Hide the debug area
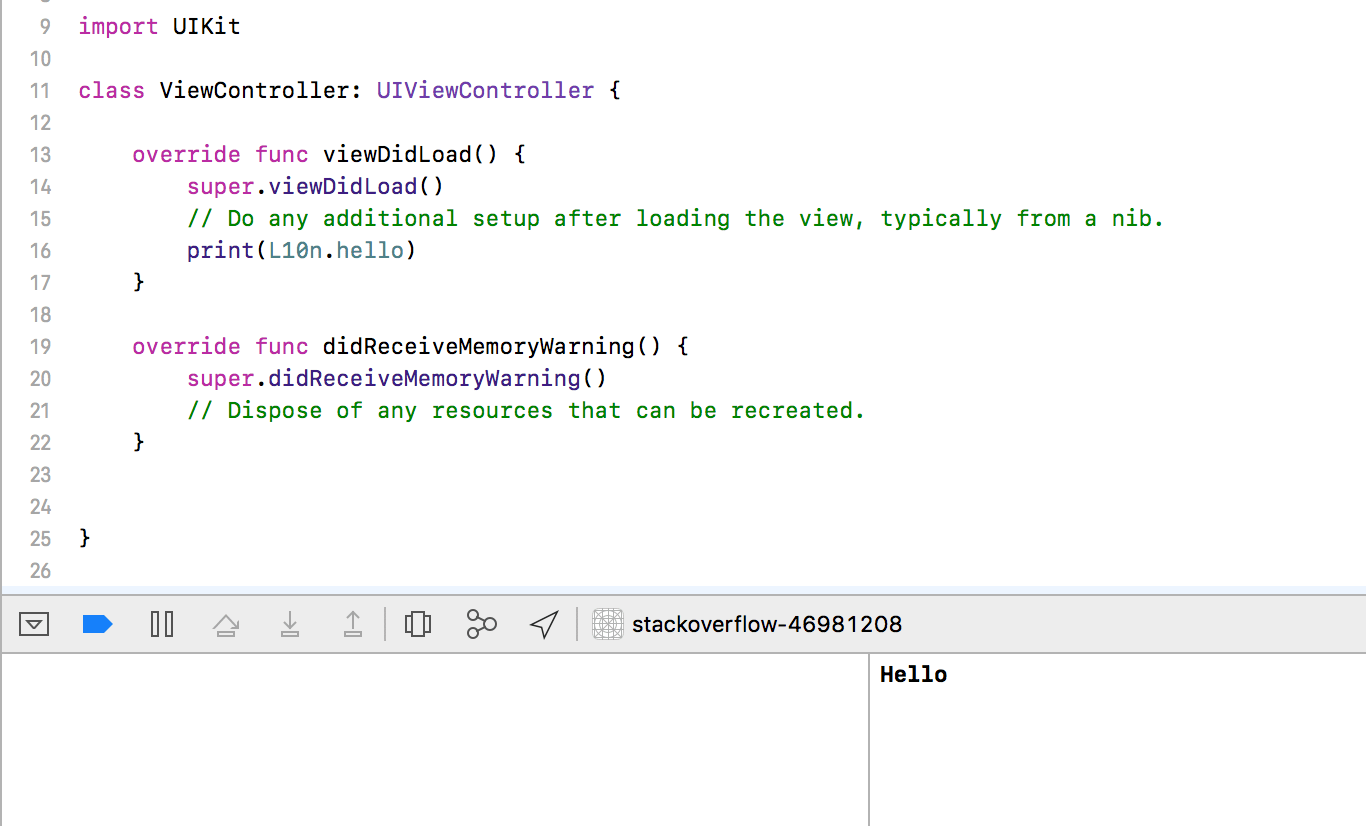Viewport: 1366px width, 826px height. tap(34, 624)
